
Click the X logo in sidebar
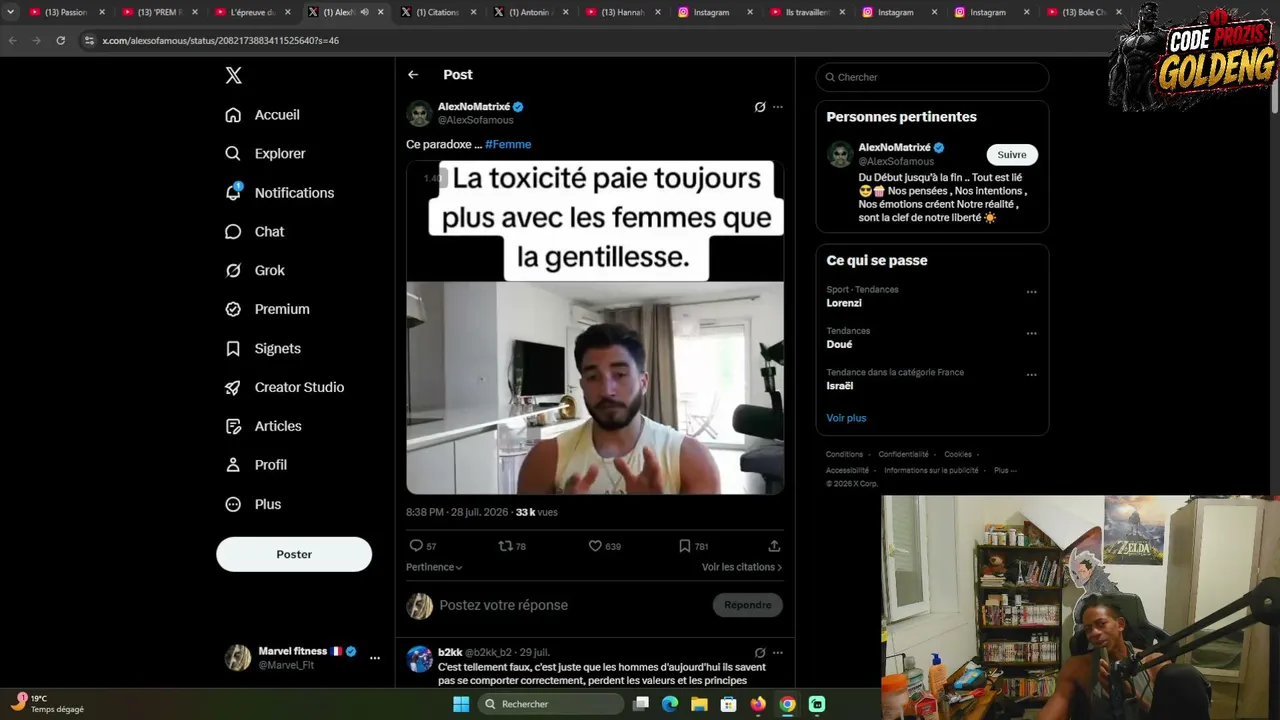click(x=233, y=75)
